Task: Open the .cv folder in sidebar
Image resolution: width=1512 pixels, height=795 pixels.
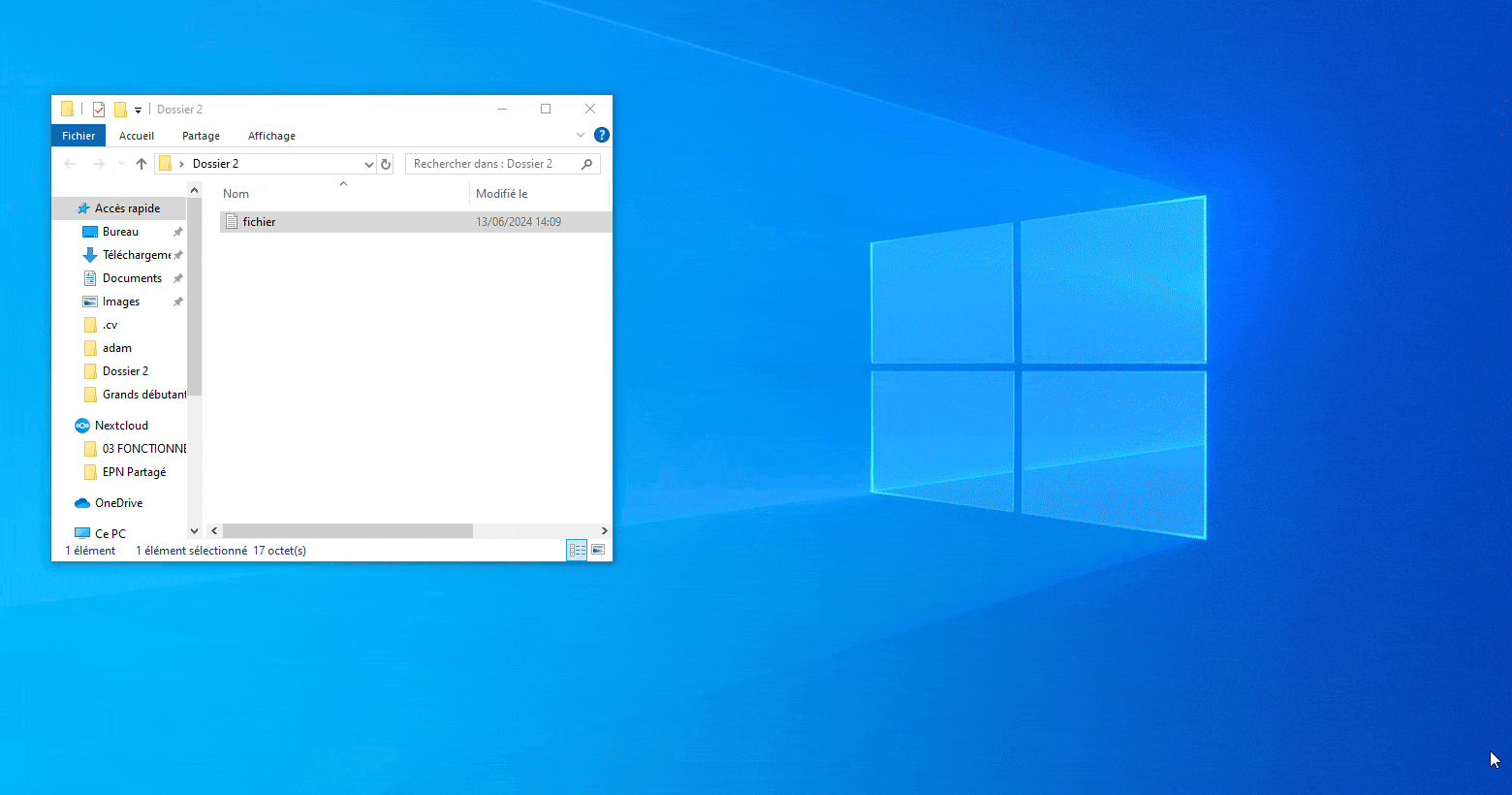Action: coord(110,325)
